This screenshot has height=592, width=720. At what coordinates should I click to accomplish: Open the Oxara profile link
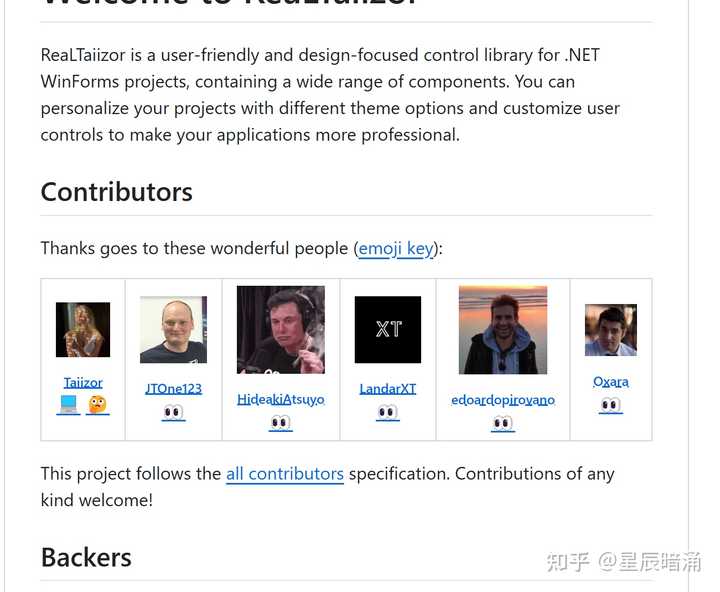click(x=611, y=382)
